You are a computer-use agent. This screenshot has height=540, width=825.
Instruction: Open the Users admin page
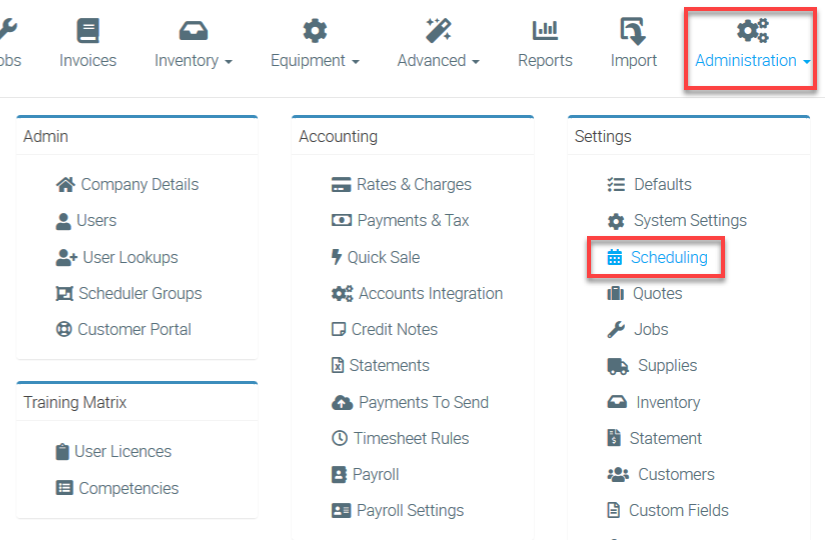click(x=96, y=220)
